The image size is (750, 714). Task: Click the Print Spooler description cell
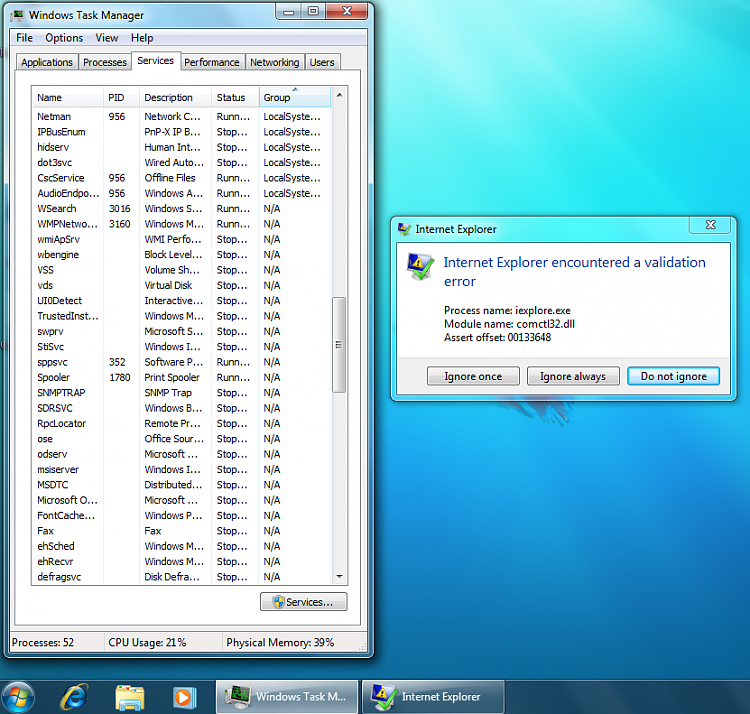point(172,377)
